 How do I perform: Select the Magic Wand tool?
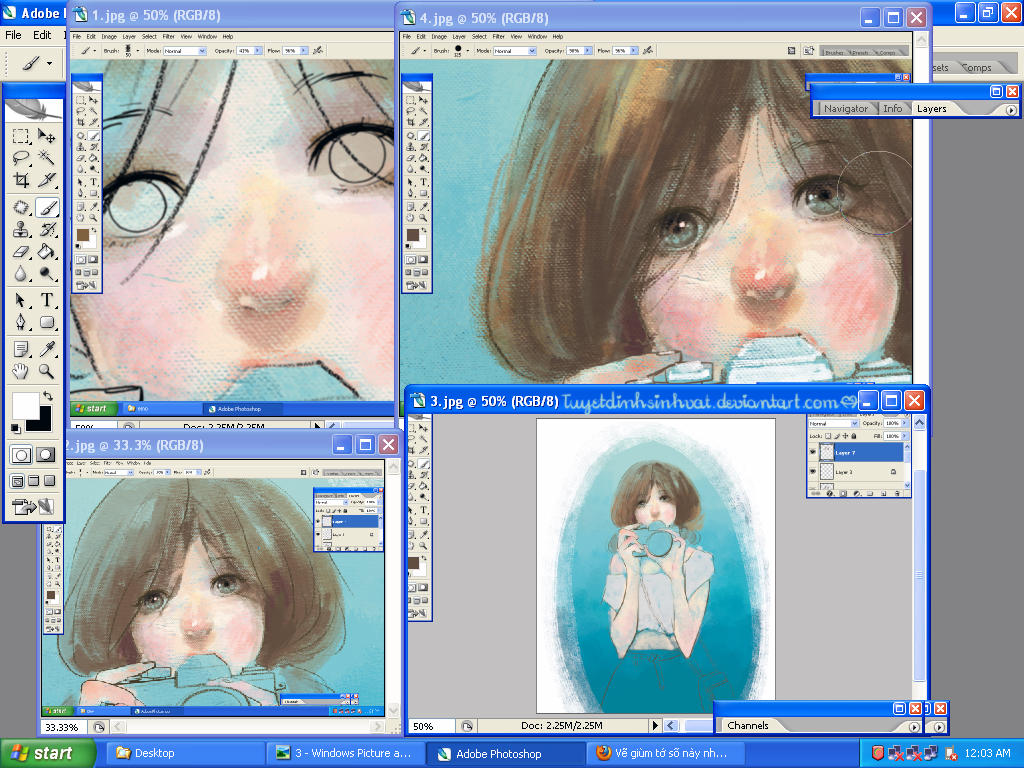(47, 158)
